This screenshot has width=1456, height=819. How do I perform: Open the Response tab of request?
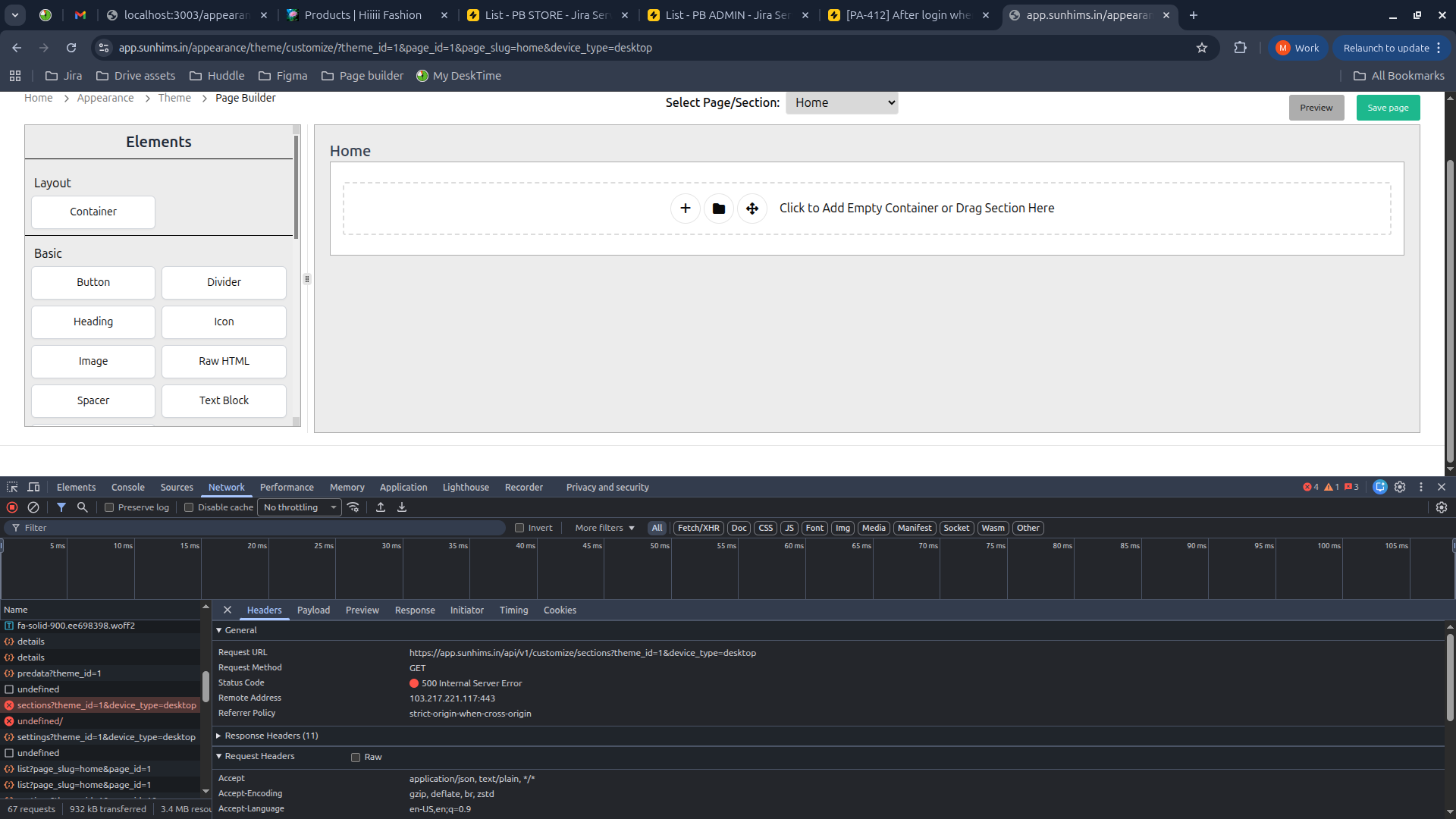[415, 610]
